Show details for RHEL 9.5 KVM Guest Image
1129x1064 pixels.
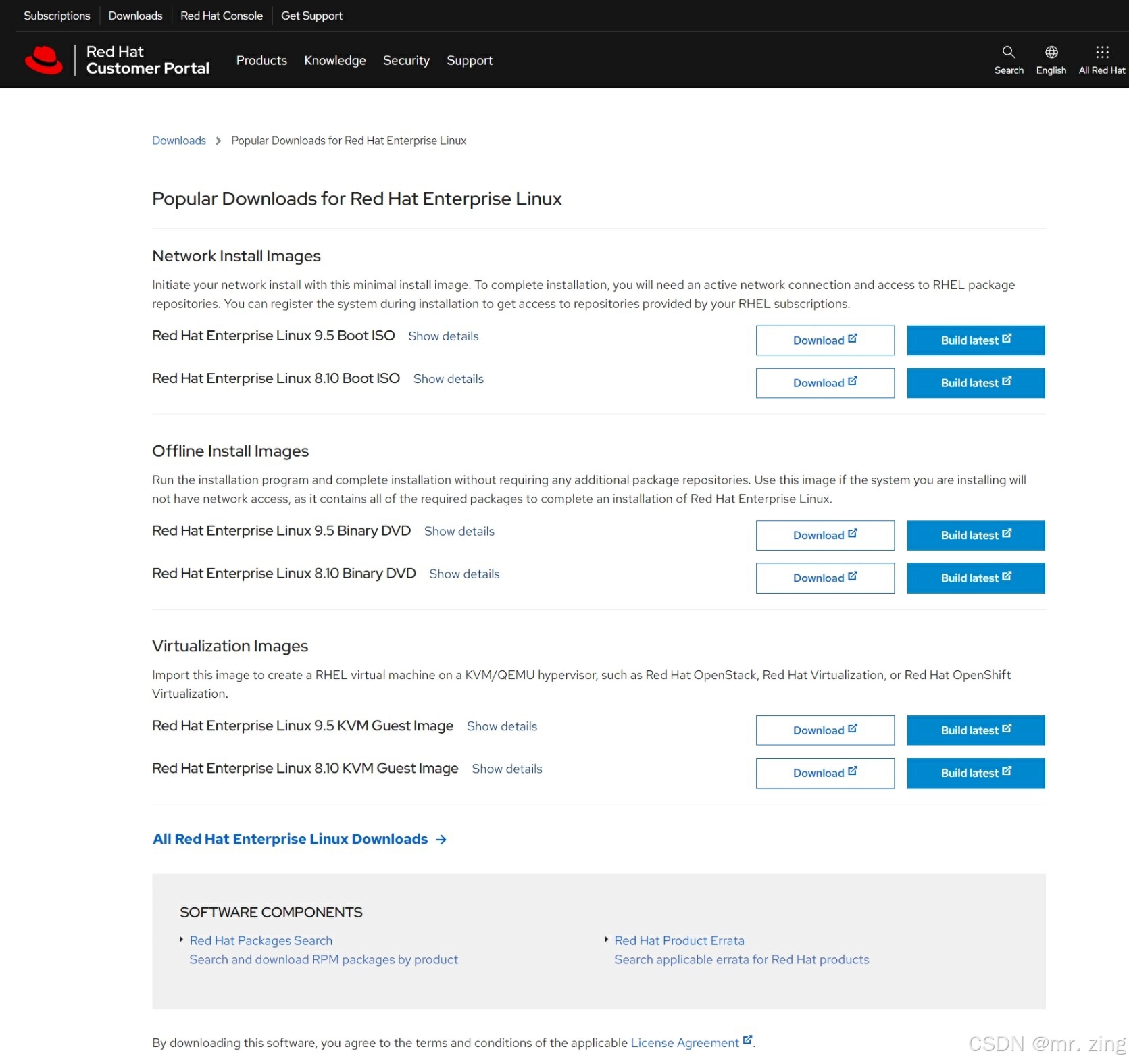pyautogui.click(x=502, y=726)
